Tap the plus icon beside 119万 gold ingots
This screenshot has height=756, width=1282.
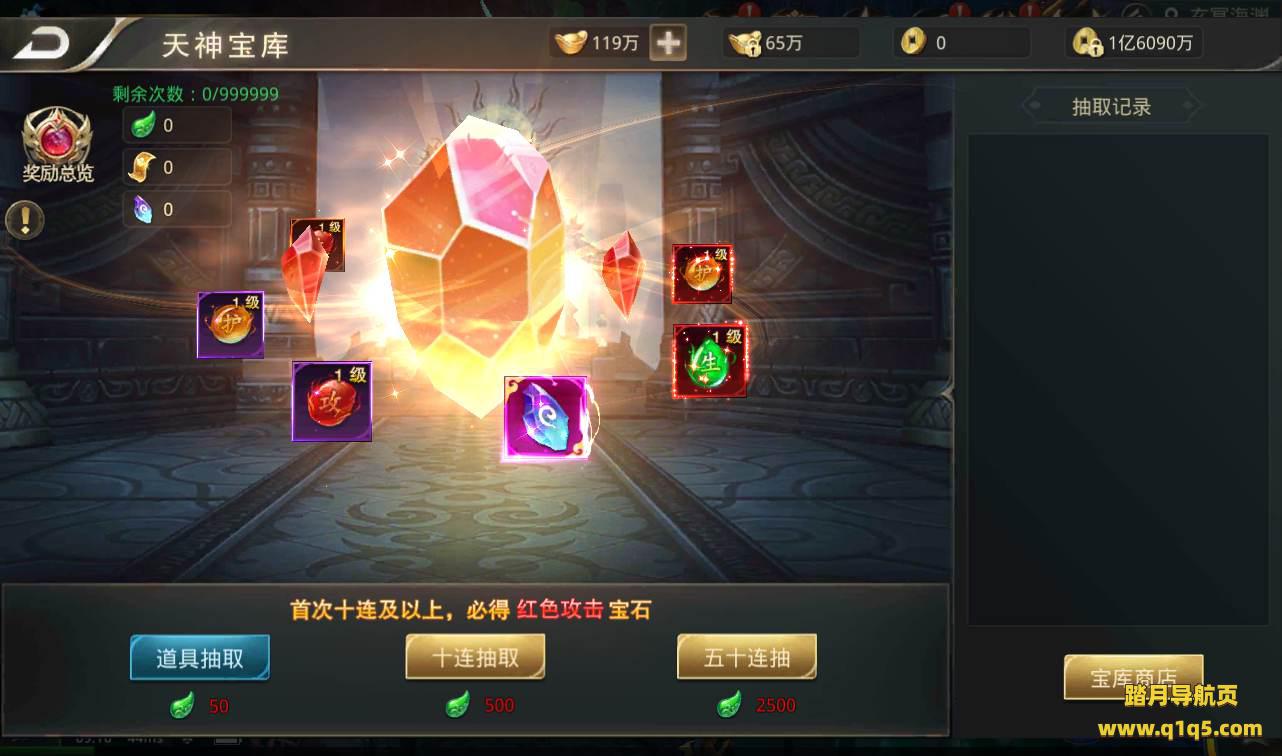click(668, 43)
